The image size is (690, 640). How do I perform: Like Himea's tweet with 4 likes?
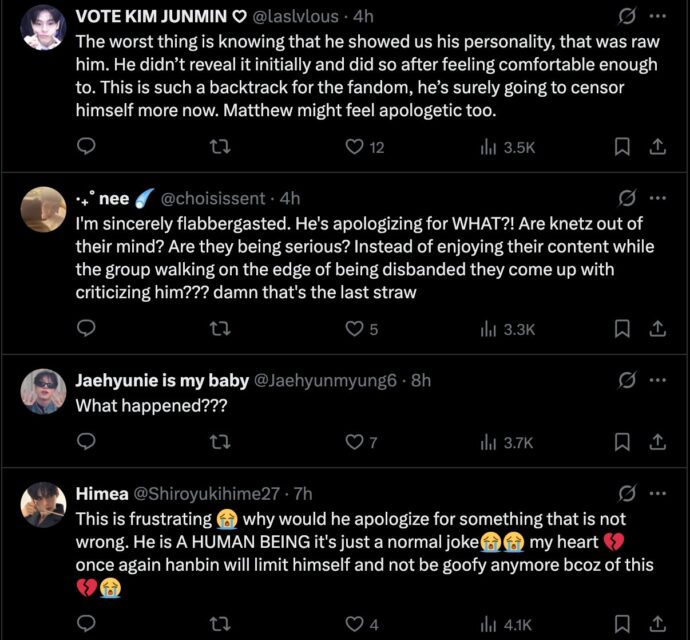click(355, 625)
